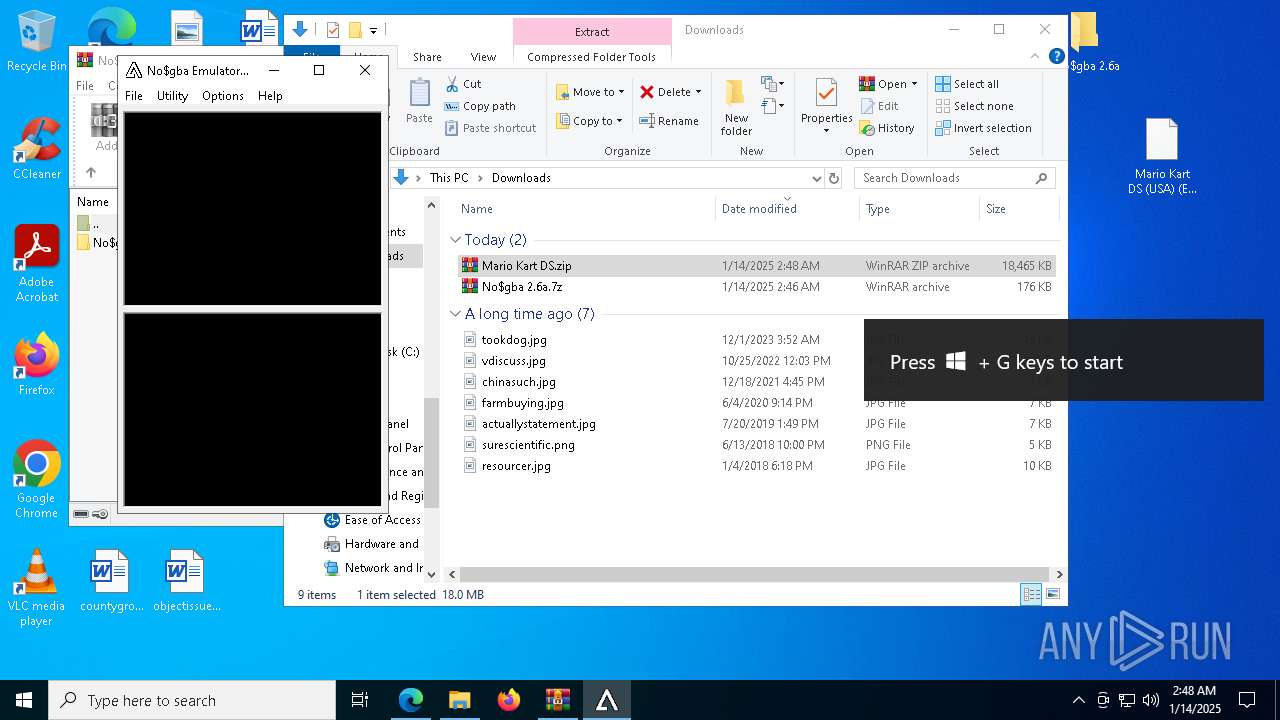Open the Recycle Bin desktop icon
The image size is (1280, 720).
click(x=36, y=41)
